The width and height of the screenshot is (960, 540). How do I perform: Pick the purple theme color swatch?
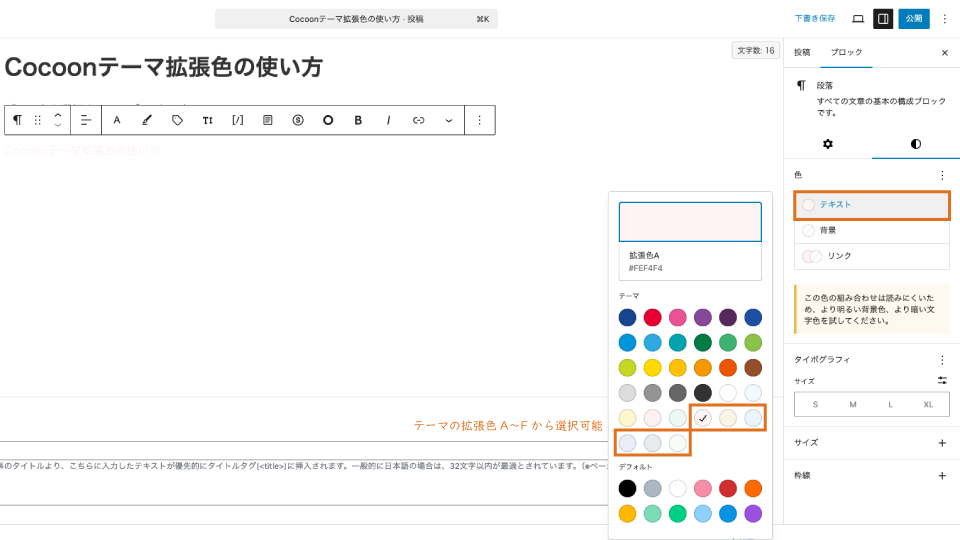pyautogui.click(x=703, y=317)
